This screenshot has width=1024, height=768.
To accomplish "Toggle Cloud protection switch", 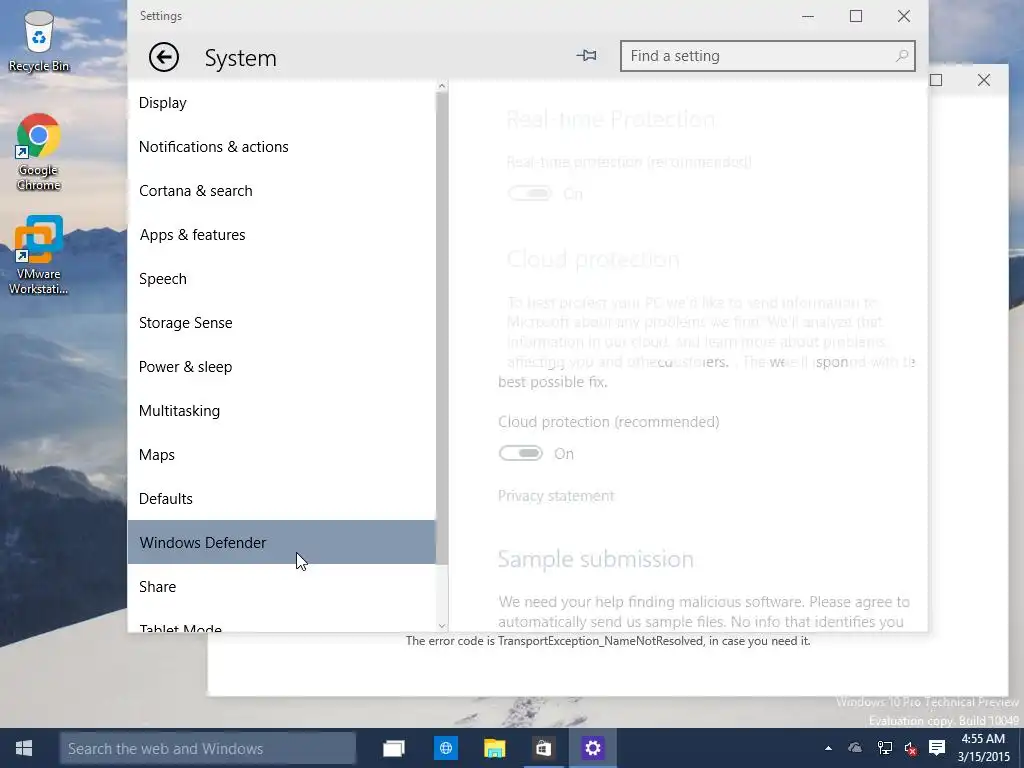I will tap(520, 453).
